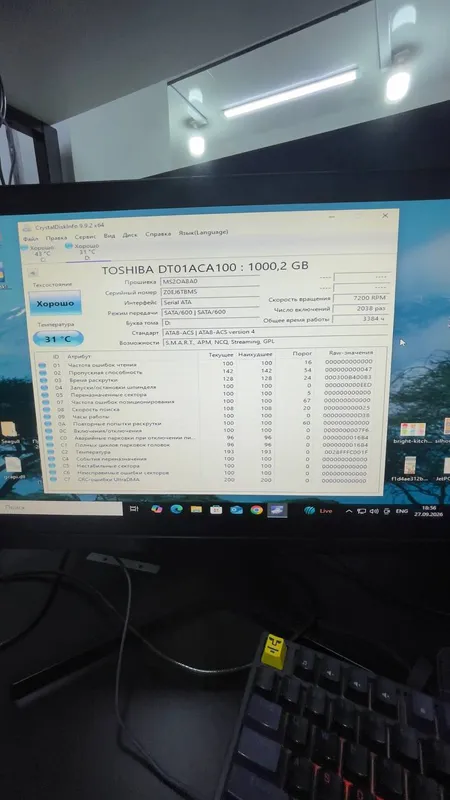Click the volume icon in system tray
The width and height of the screenshot is (450, 800).
point(374,511)
